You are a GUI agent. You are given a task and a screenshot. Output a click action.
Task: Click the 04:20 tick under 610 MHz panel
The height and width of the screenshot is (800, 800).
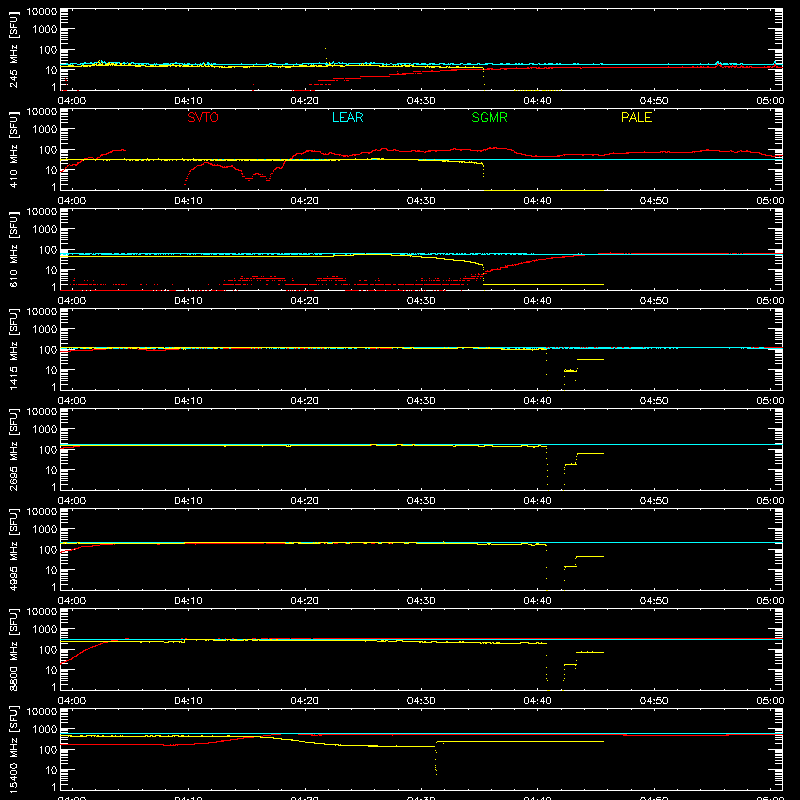point(305,301)
